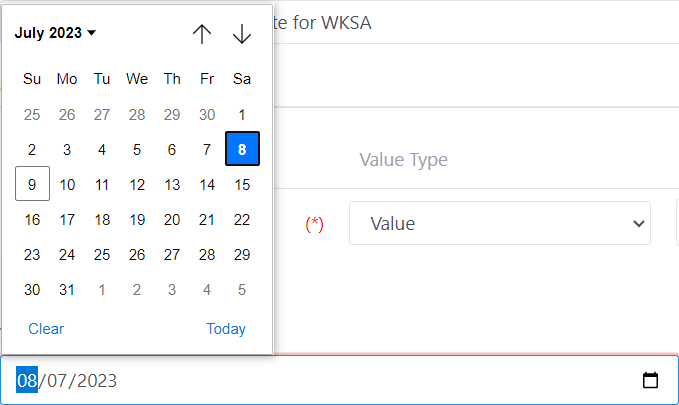Click the previous month up arrow
Image resolution: width=679 pixels, height=405 pixels.
coord(202,34)
